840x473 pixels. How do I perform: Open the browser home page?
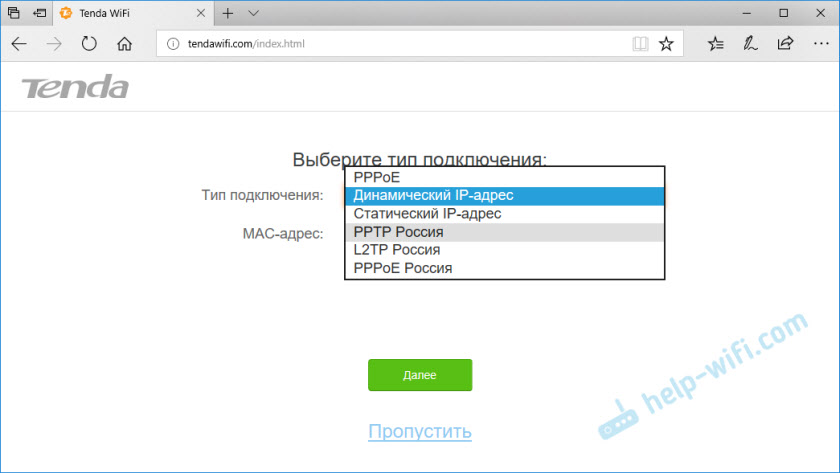(124, 44)
